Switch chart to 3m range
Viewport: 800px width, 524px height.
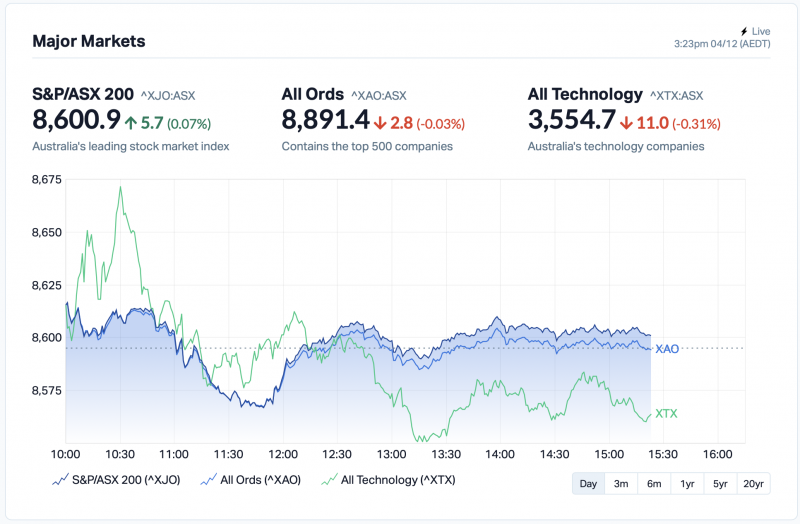(x=621, y=484)
